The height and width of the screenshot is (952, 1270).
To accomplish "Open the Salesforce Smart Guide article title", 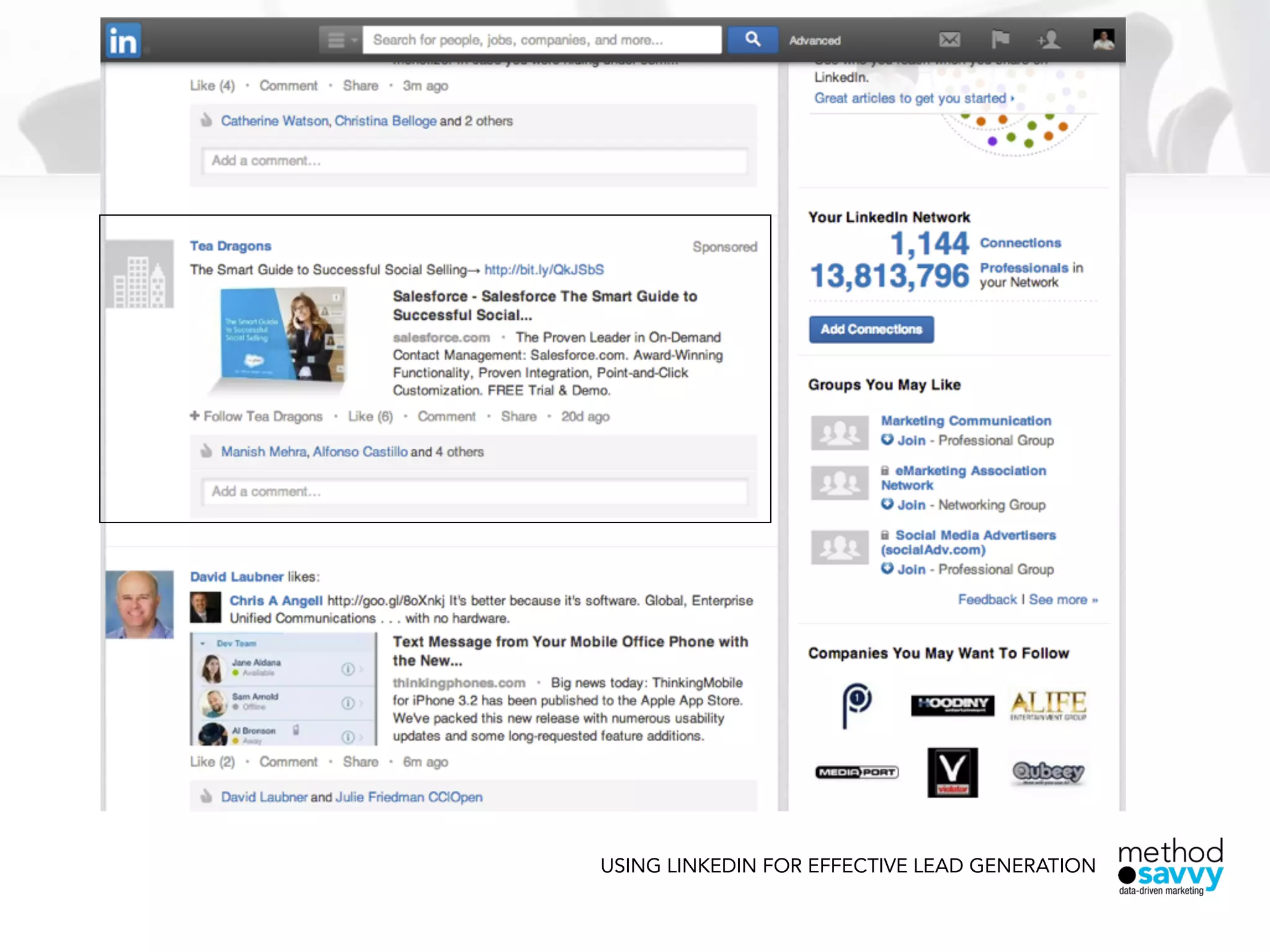I will click(545, 306).
